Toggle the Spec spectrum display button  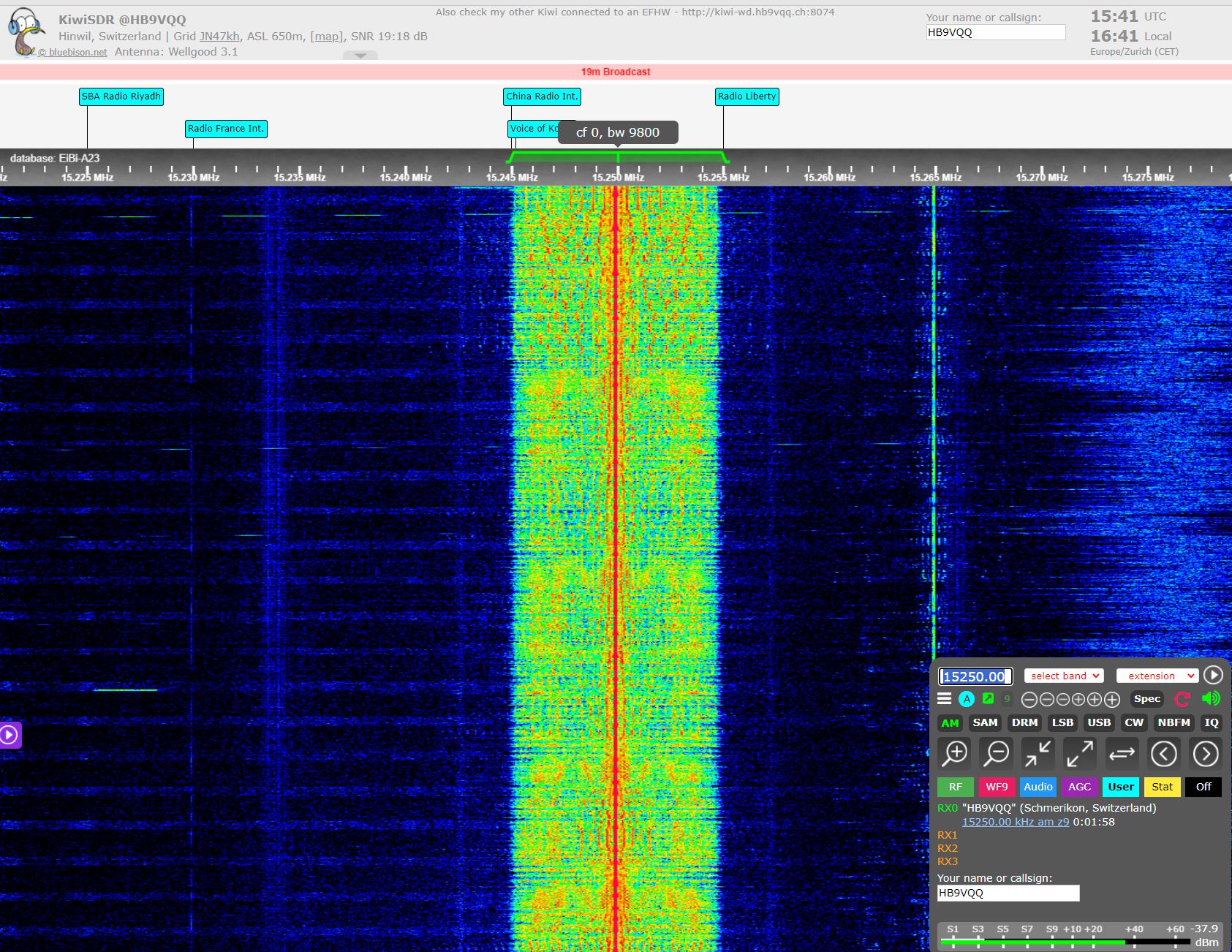(x=1147, y=699)
